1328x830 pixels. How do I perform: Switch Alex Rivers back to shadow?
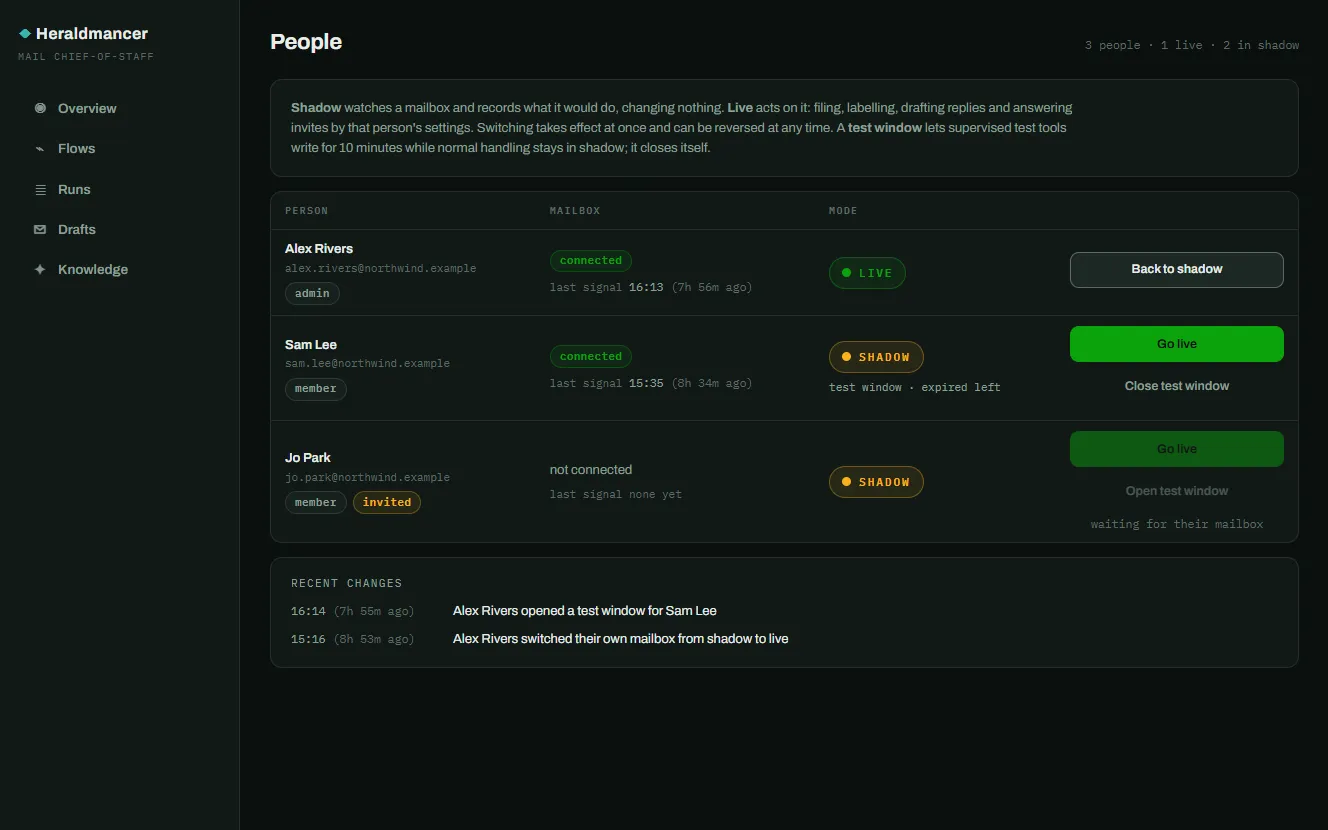pyautogui.click(x=1176, y=269)
